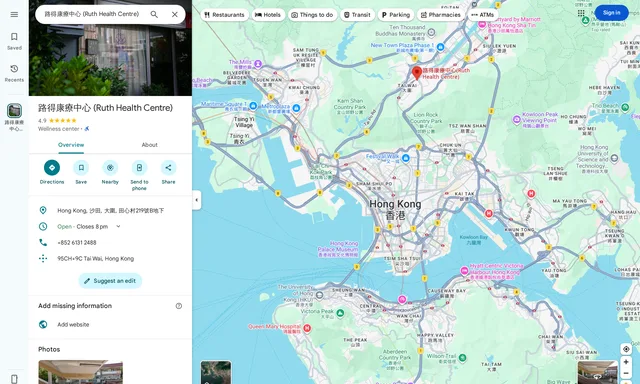Expand opening hours chevron
This screenshot has width=640, height=384.
118,226
